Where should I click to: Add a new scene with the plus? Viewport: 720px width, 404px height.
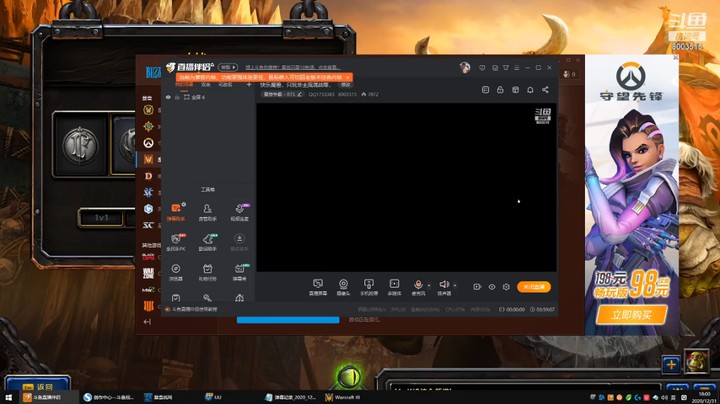[249, 85]
